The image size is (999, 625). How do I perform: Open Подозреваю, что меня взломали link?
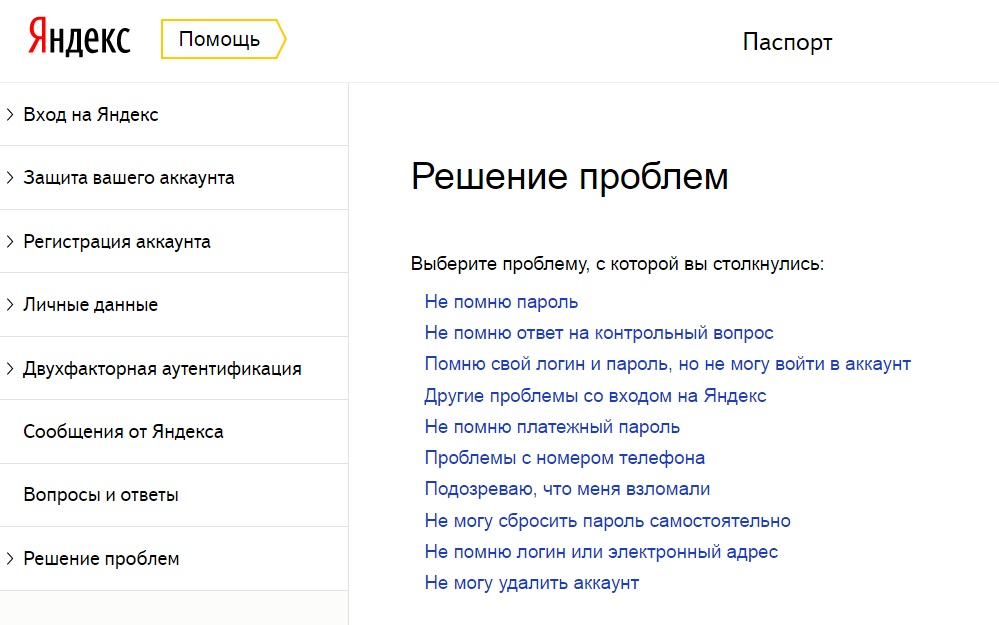click(x=567, y=489)
